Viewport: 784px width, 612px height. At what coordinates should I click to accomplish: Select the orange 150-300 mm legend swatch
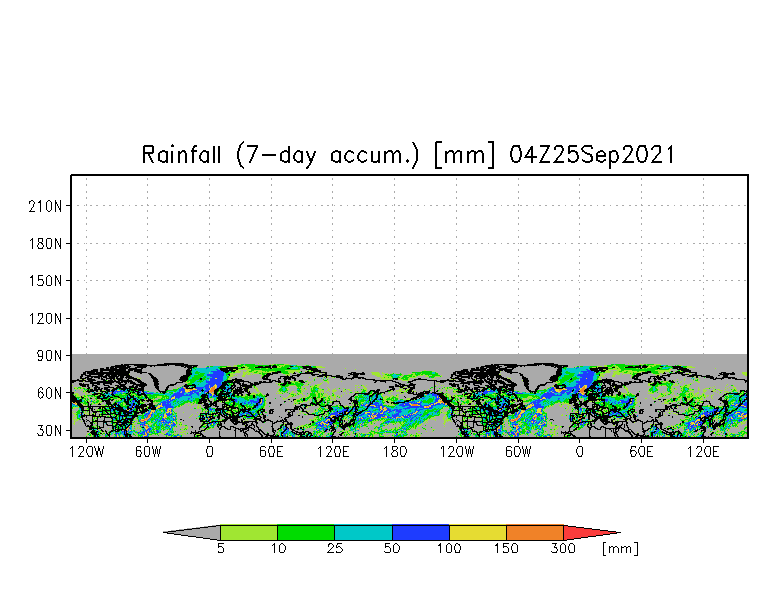pos(535,532)
